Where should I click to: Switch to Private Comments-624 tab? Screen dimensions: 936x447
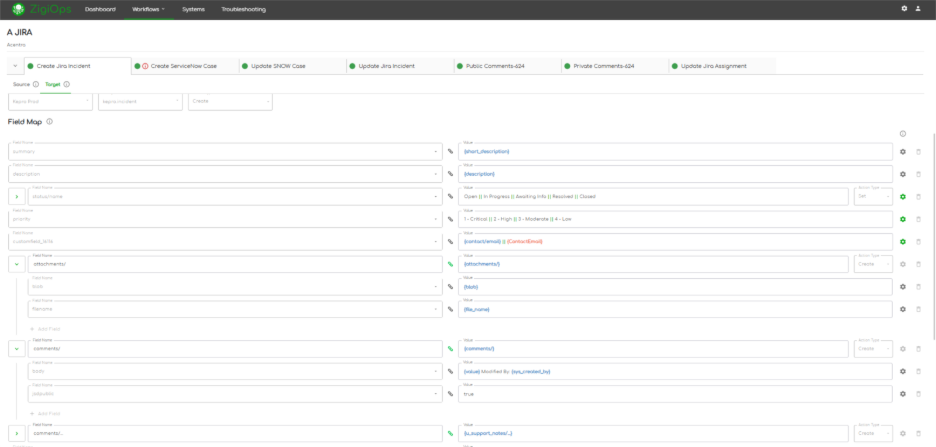point(615,66)
